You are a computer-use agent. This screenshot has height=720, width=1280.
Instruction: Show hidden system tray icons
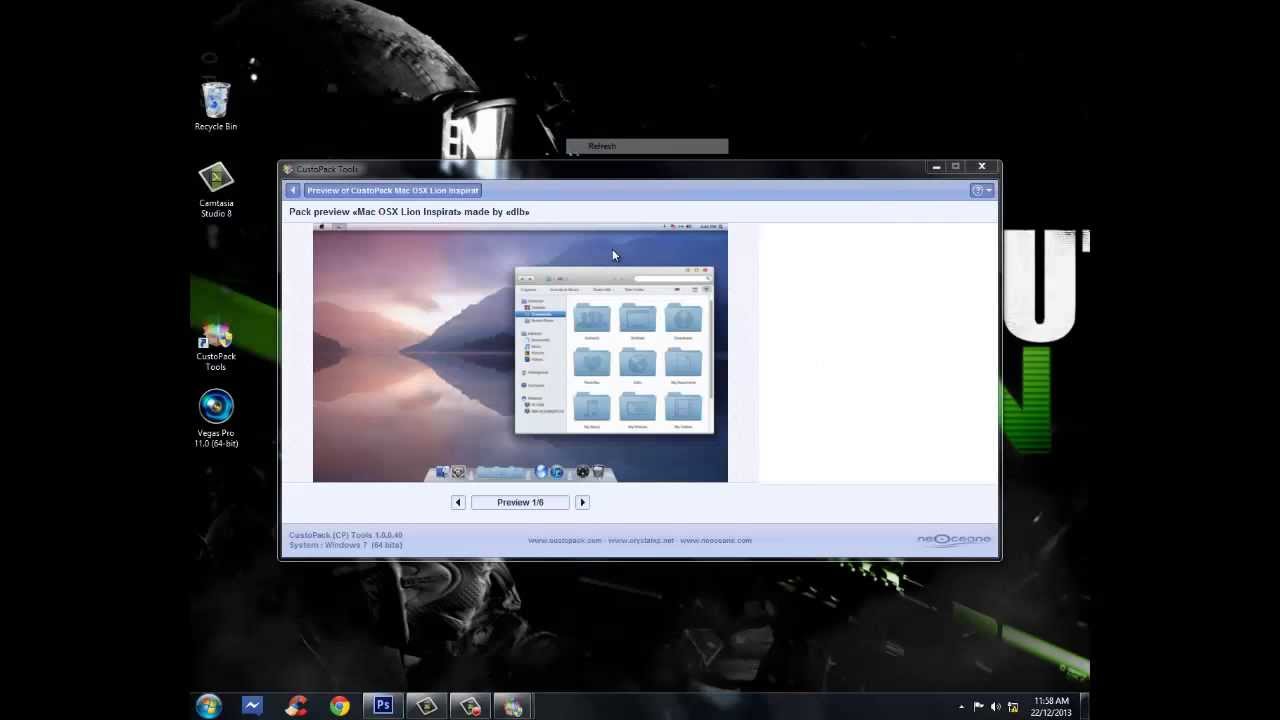pos(962,707)
